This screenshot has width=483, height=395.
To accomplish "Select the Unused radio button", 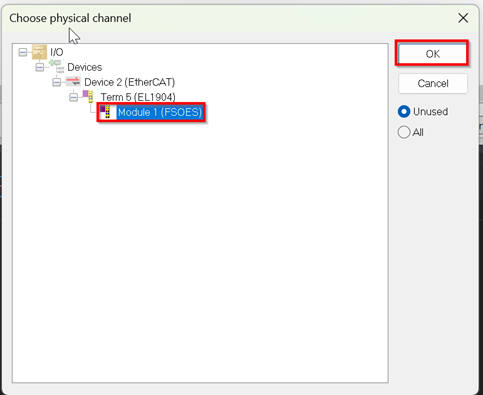I will pyautogui.click(x=404, y=112).
